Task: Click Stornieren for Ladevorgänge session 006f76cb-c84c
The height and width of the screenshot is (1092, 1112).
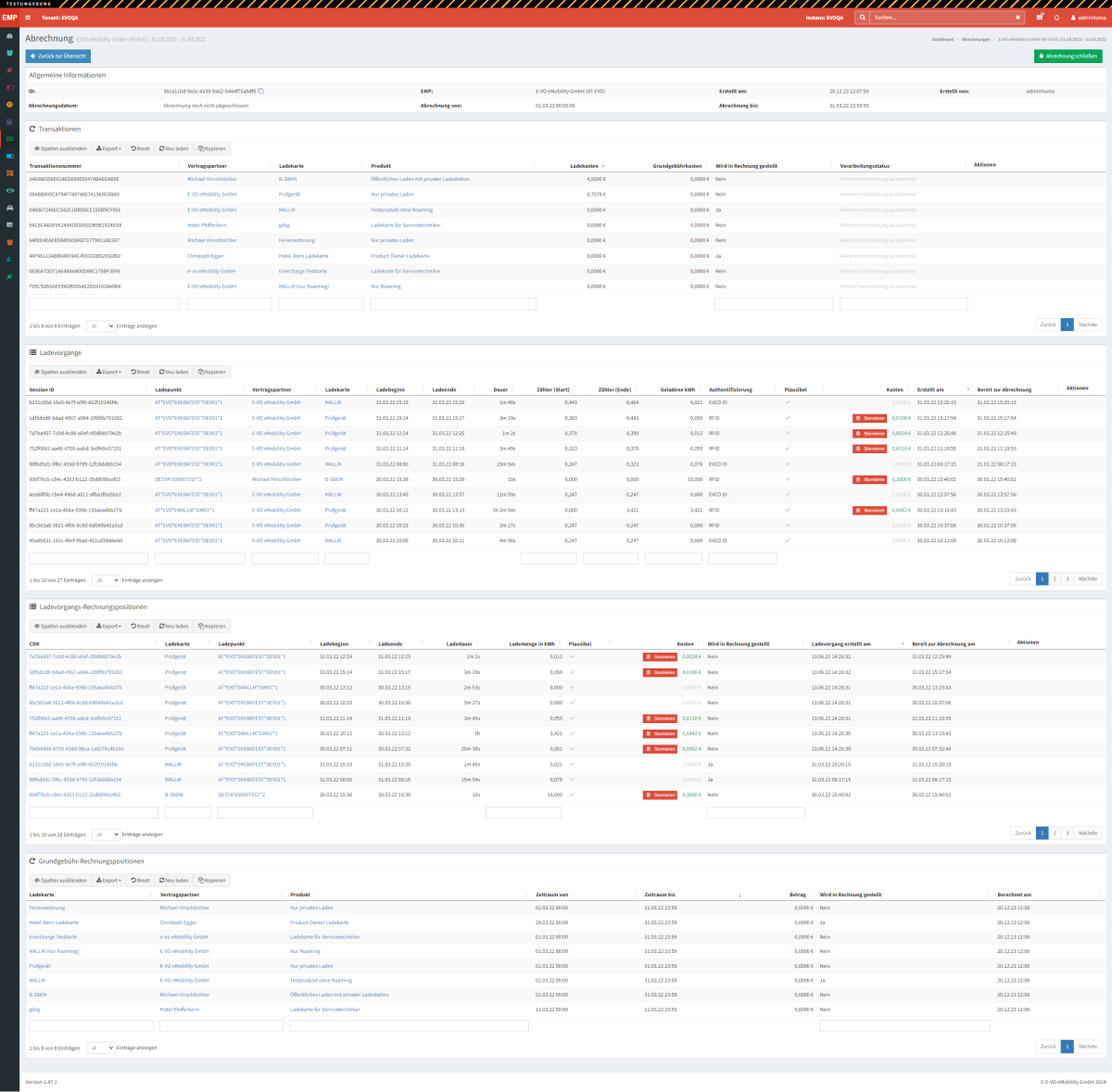Action: 870,479
